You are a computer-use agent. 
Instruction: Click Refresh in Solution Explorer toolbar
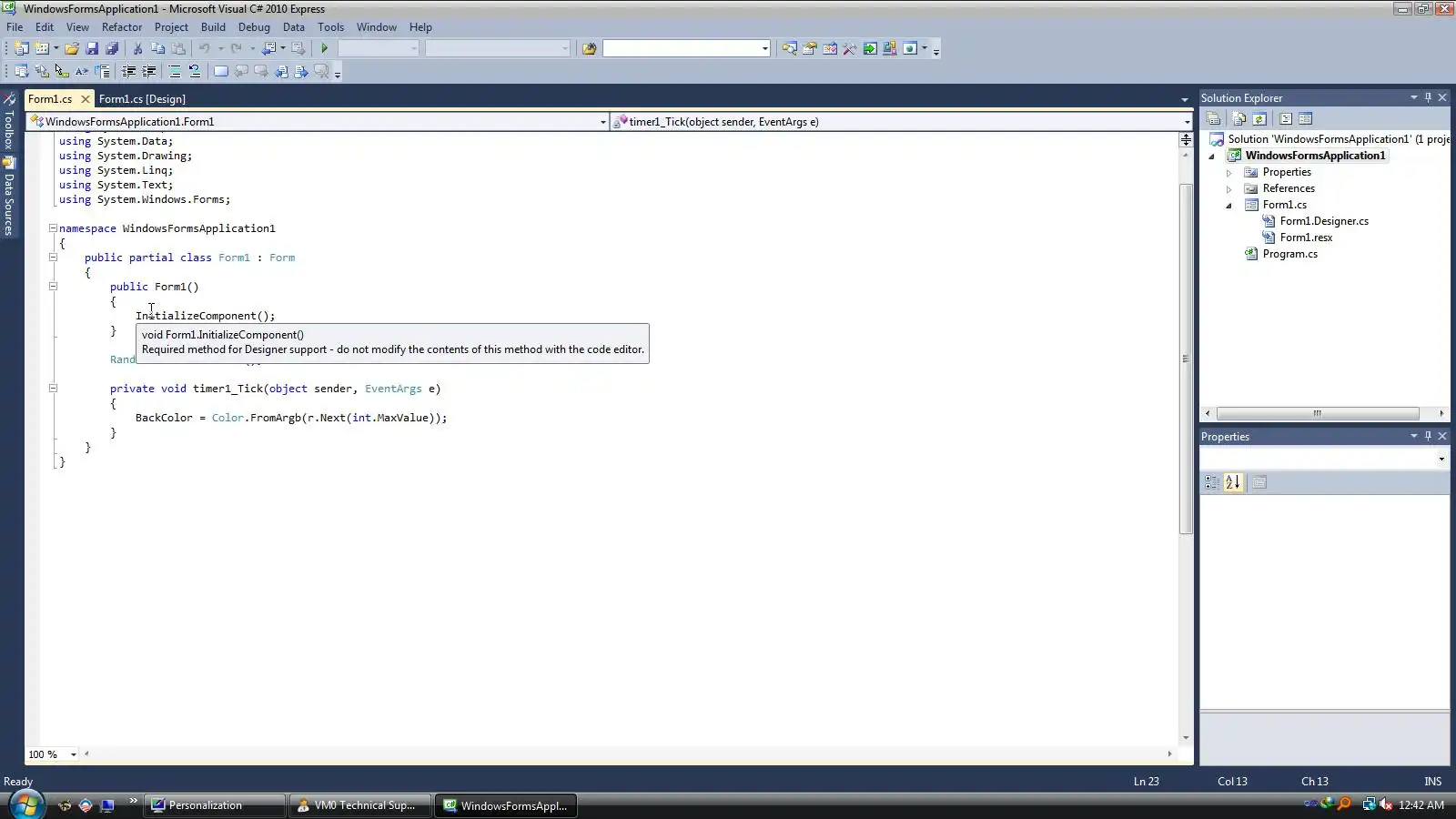pos(1259,118)
